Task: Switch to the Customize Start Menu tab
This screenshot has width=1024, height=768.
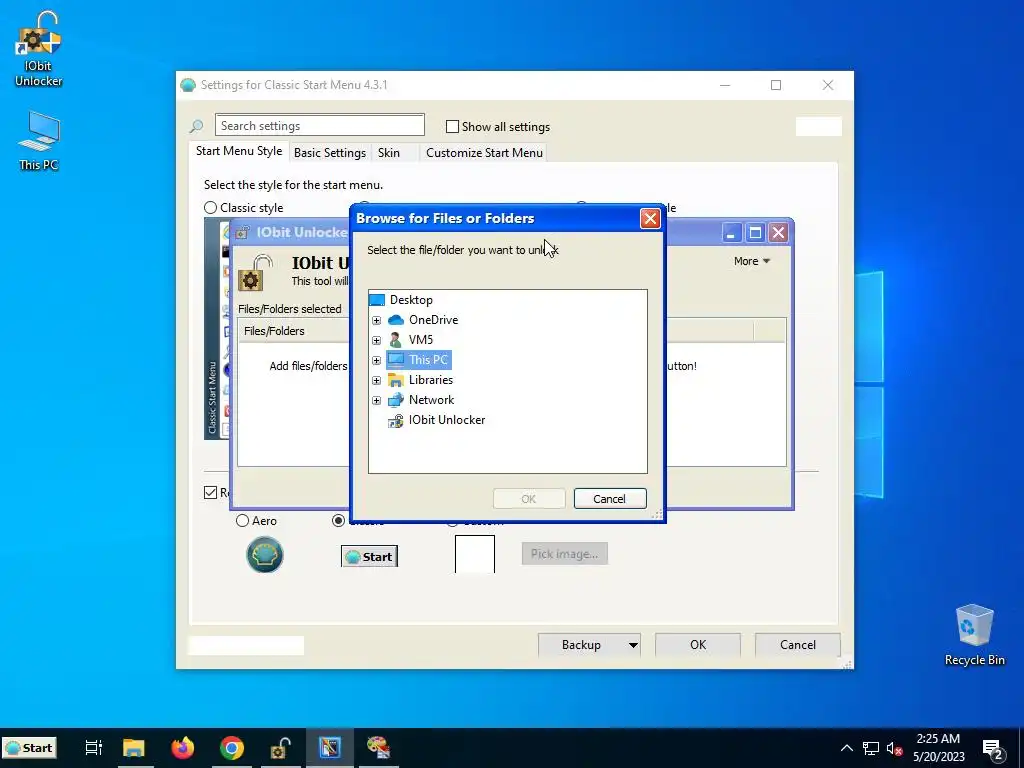Action: (484, 152)
